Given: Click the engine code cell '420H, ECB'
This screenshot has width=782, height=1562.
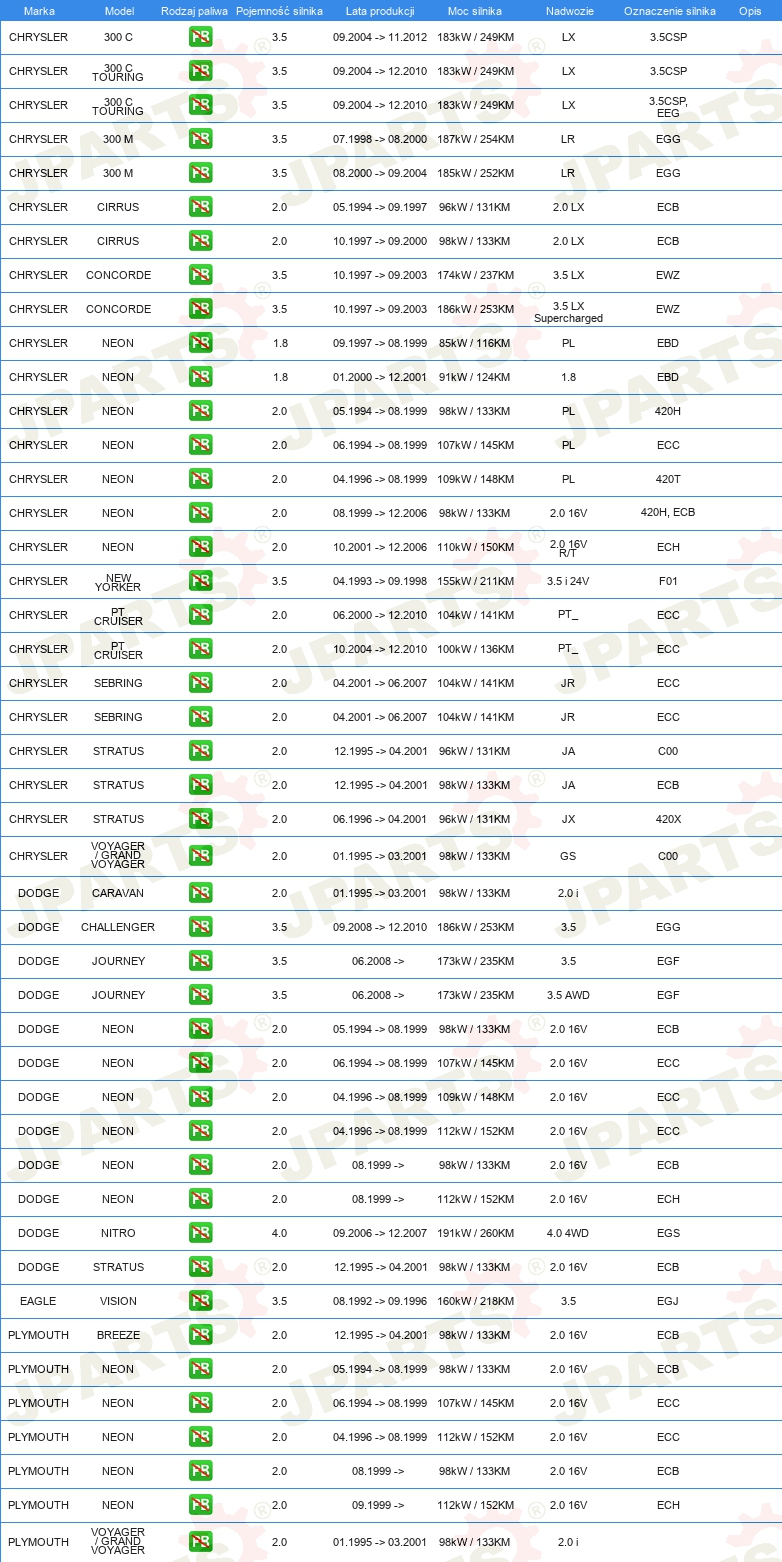Looking at the screenshot, I should pyautogui.click(x=668, y=512).
